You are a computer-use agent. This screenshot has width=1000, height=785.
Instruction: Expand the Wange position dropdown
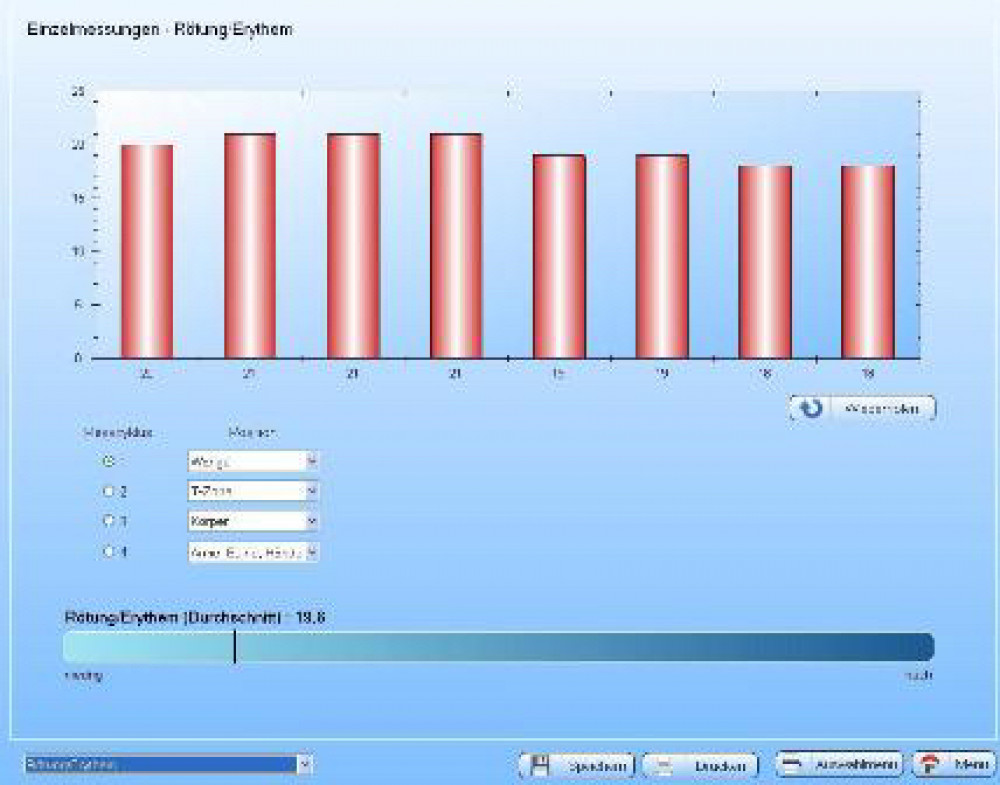[311, 461]
